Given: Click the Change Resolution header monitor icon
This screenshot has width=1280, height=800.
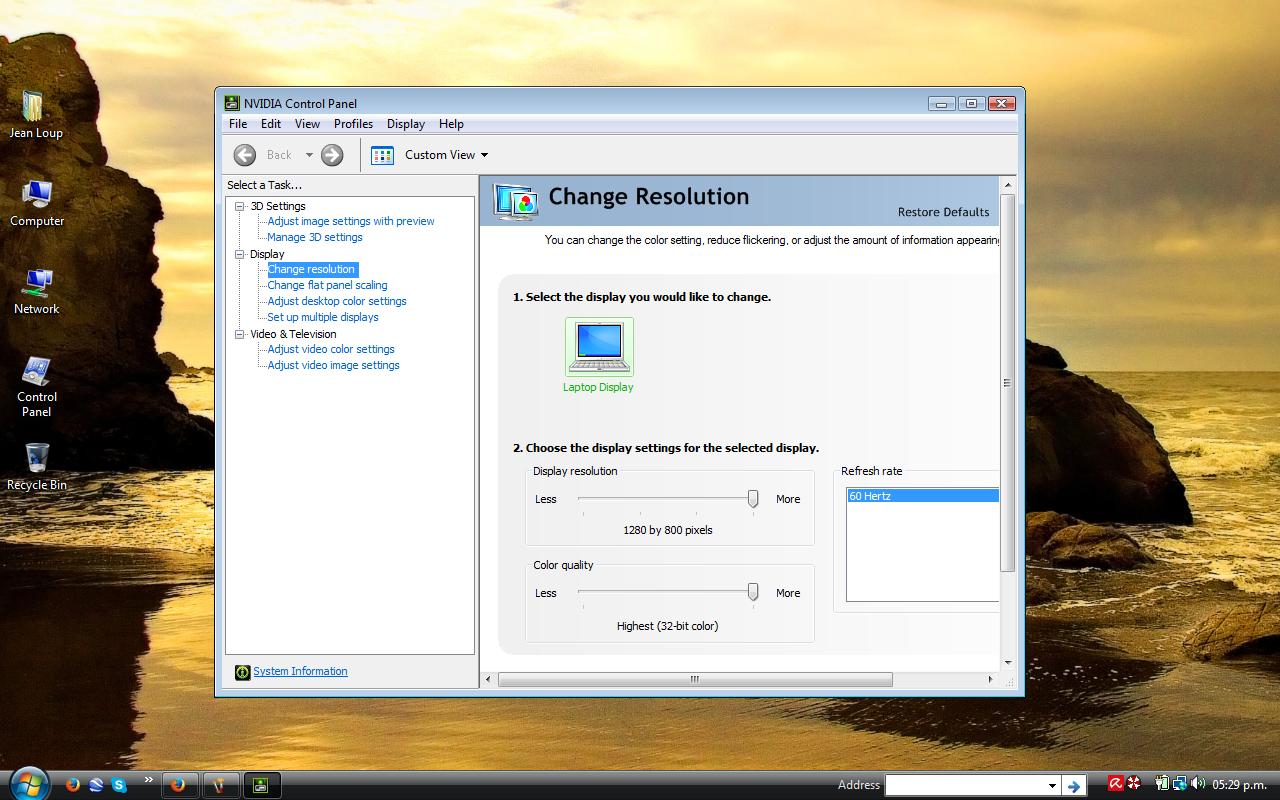Looking at the screenshot, I should click(517, 201).
